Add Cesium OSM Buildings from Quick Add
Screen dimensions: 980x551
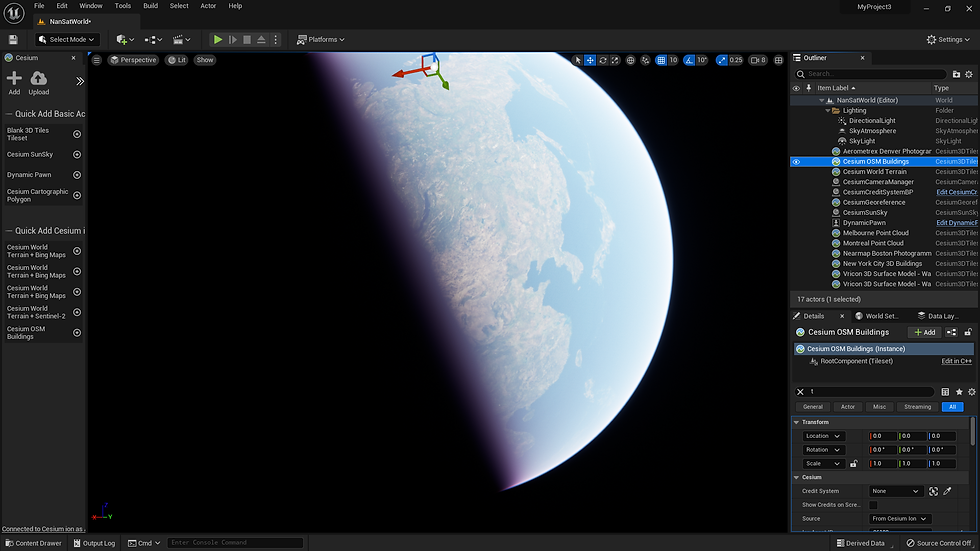[77, 333]
